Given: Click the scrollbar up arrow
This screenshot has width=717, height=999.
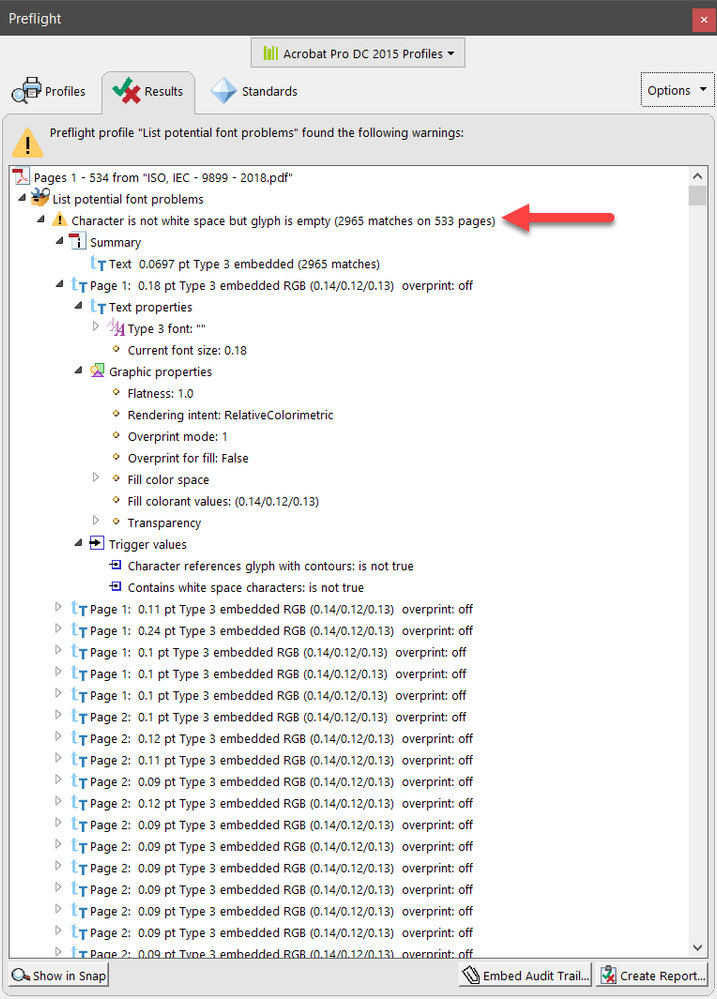Looking at the screenshot, I should pos(697,176).
